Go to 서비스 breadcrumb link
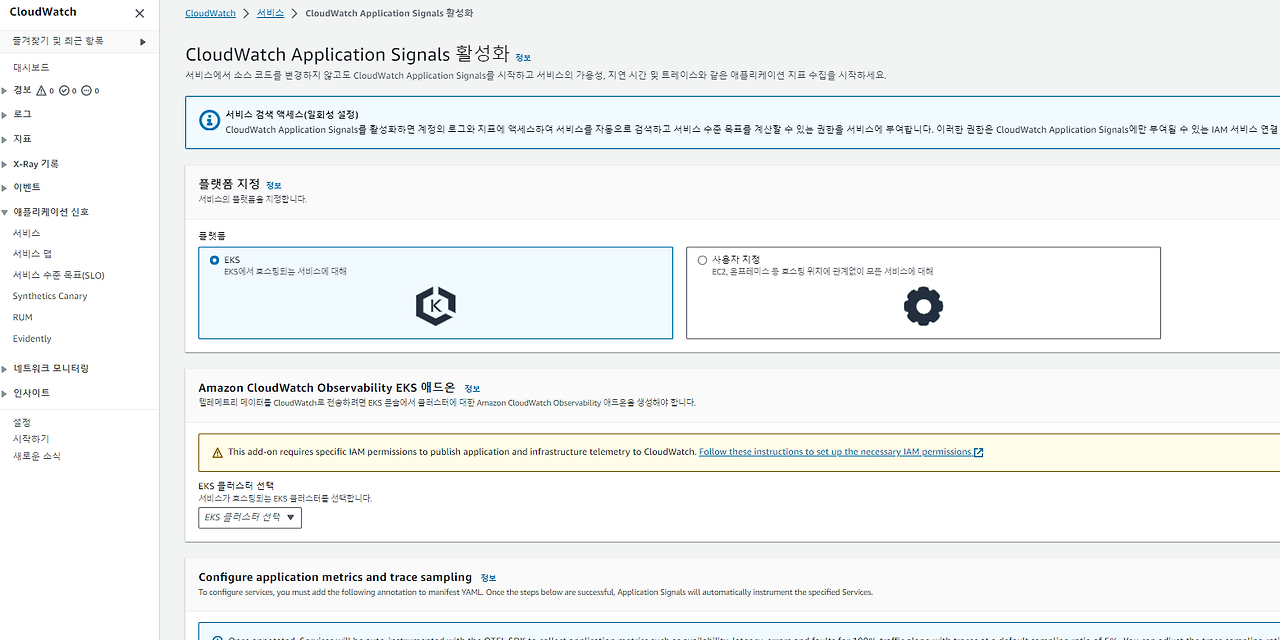Viewport: 1280px width, 640px height. [269, 14]
